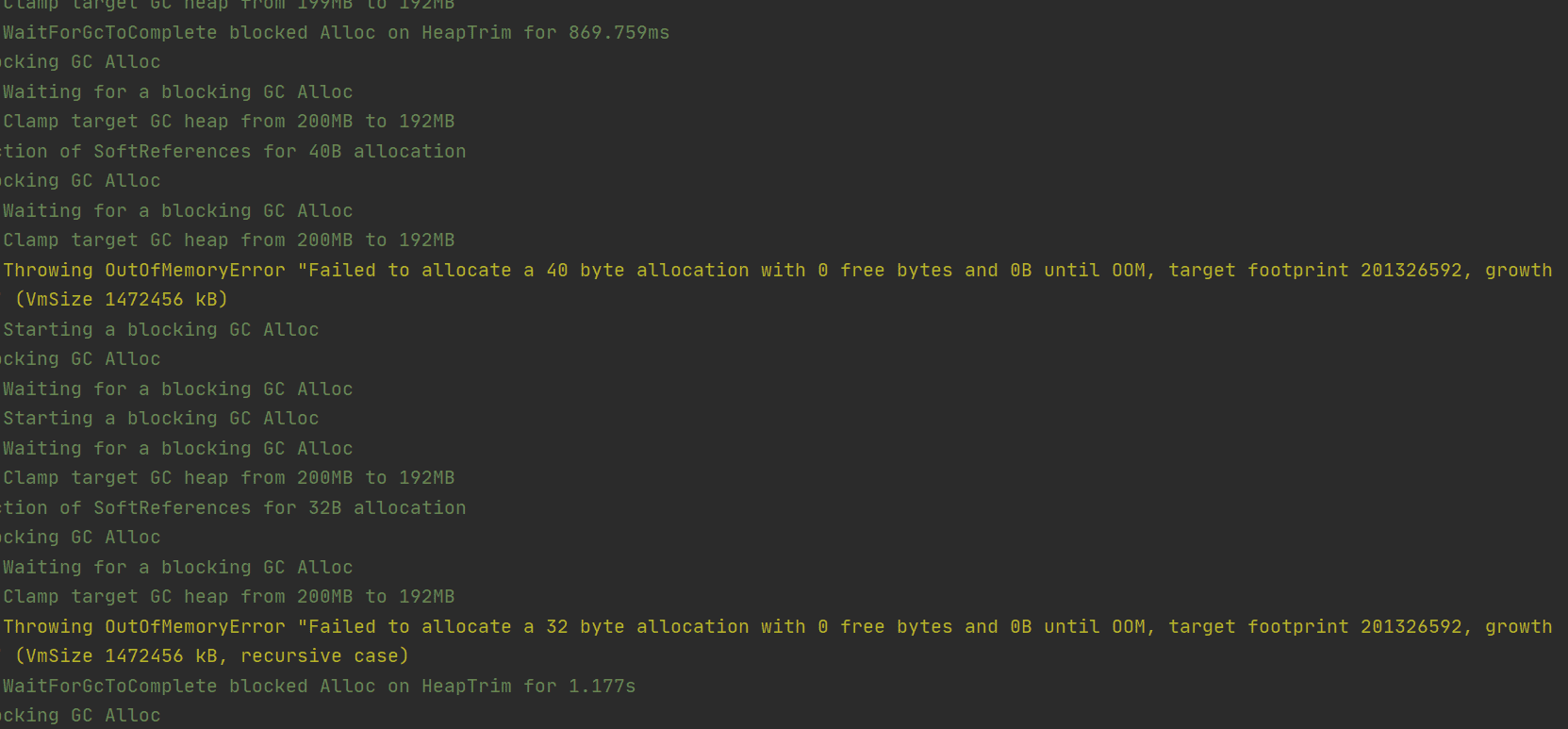Click the 869.759ms HeapTrim log line

(336, 33)
